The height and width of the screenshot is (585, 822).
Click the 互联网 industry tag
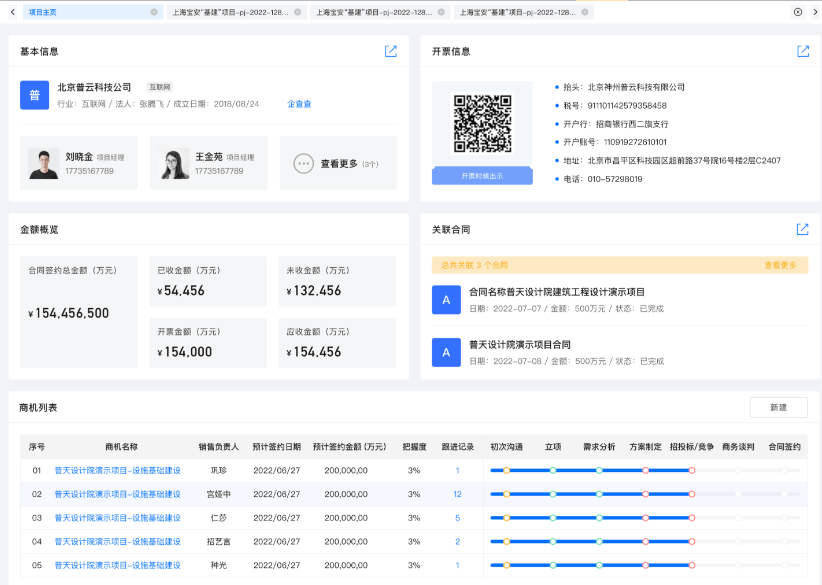[x=159, y=87]
